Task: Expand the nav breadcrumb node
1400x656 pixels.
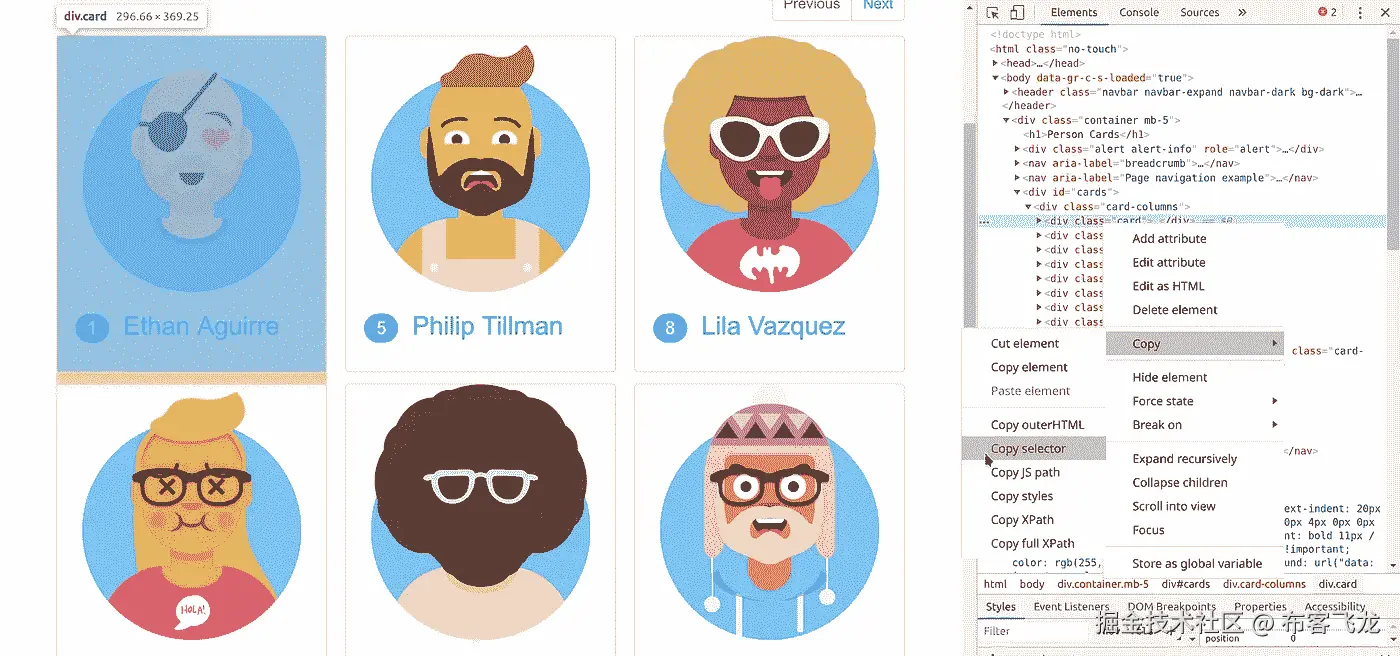Action: click(1017, 164)
